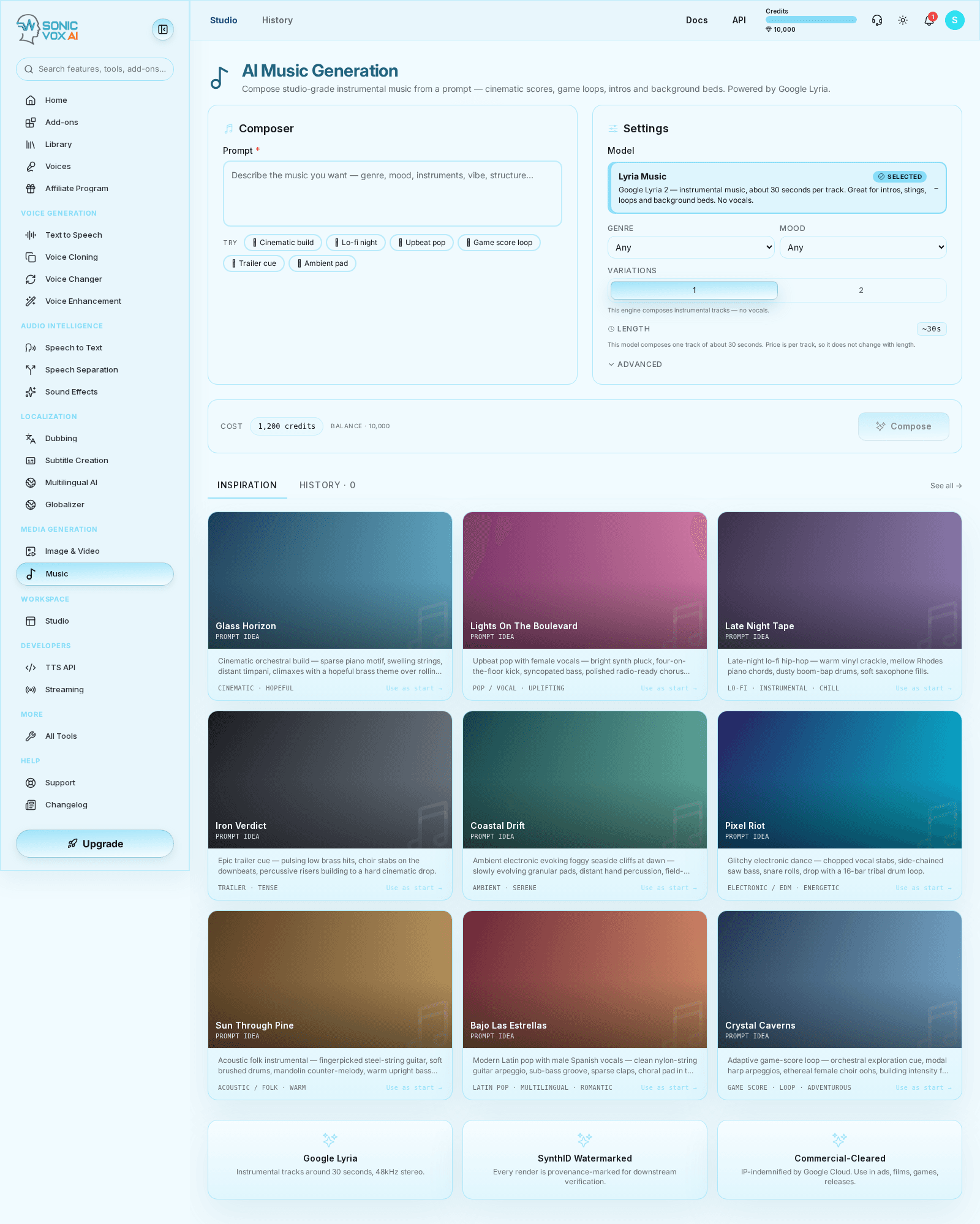The width and height of the screenshot is (980, 1224).
Task: Click the Streaming broadcast icon
Action: click(x=31, y=690)
